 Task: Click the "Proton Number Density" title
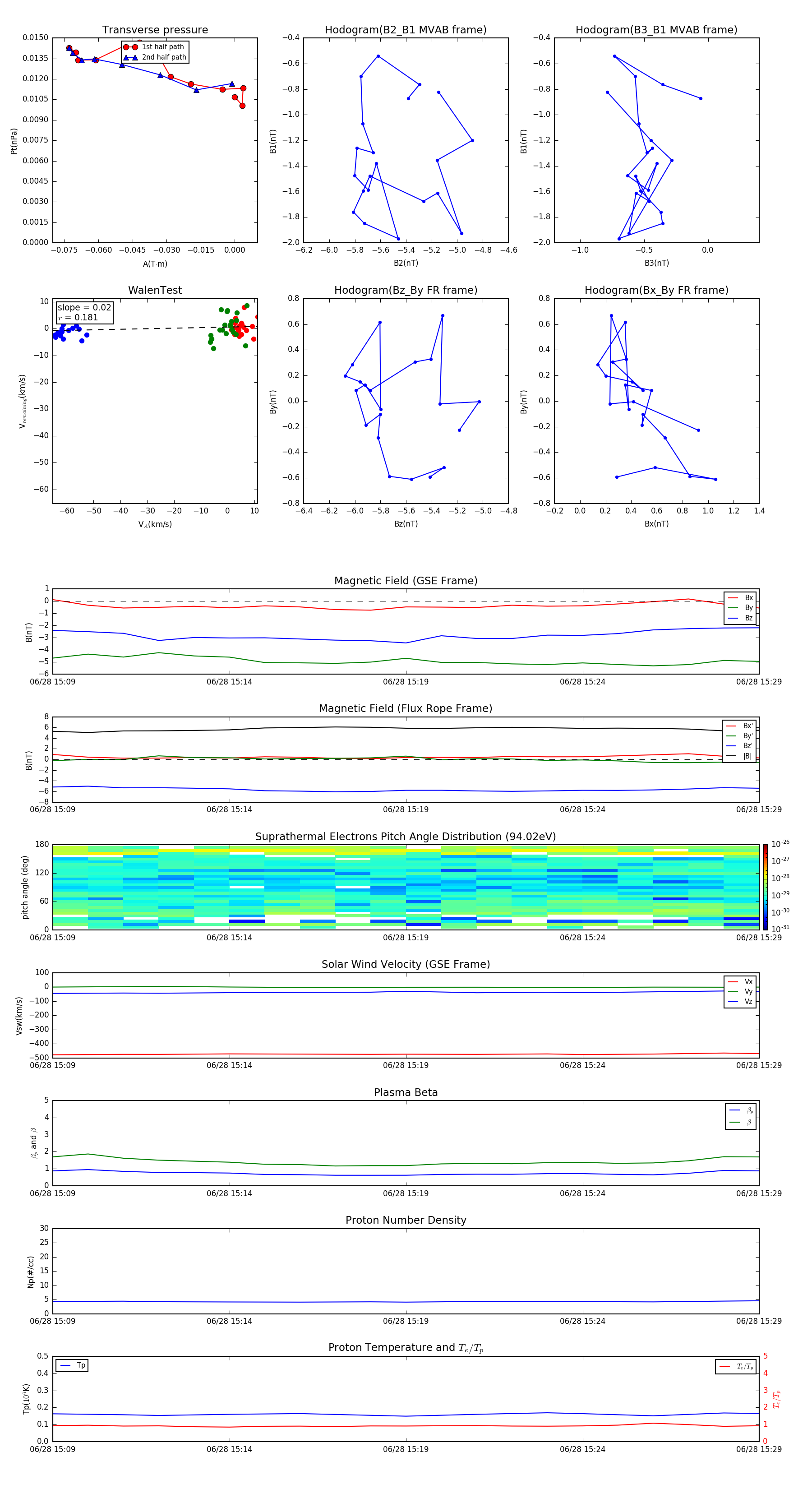pos(406,1220)
